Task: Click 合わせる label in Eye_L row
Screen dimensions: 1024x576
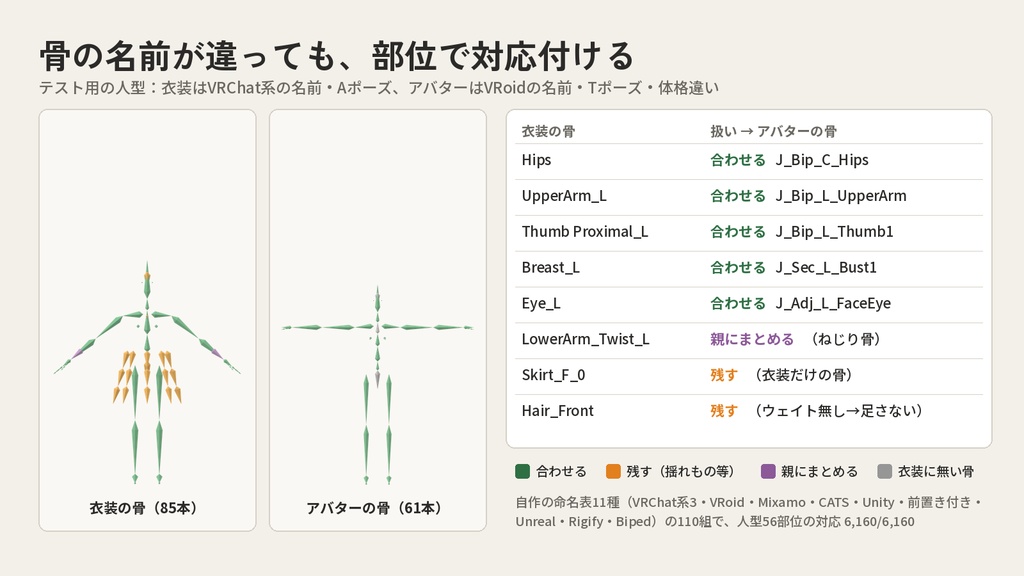Action: coord(737,304)
